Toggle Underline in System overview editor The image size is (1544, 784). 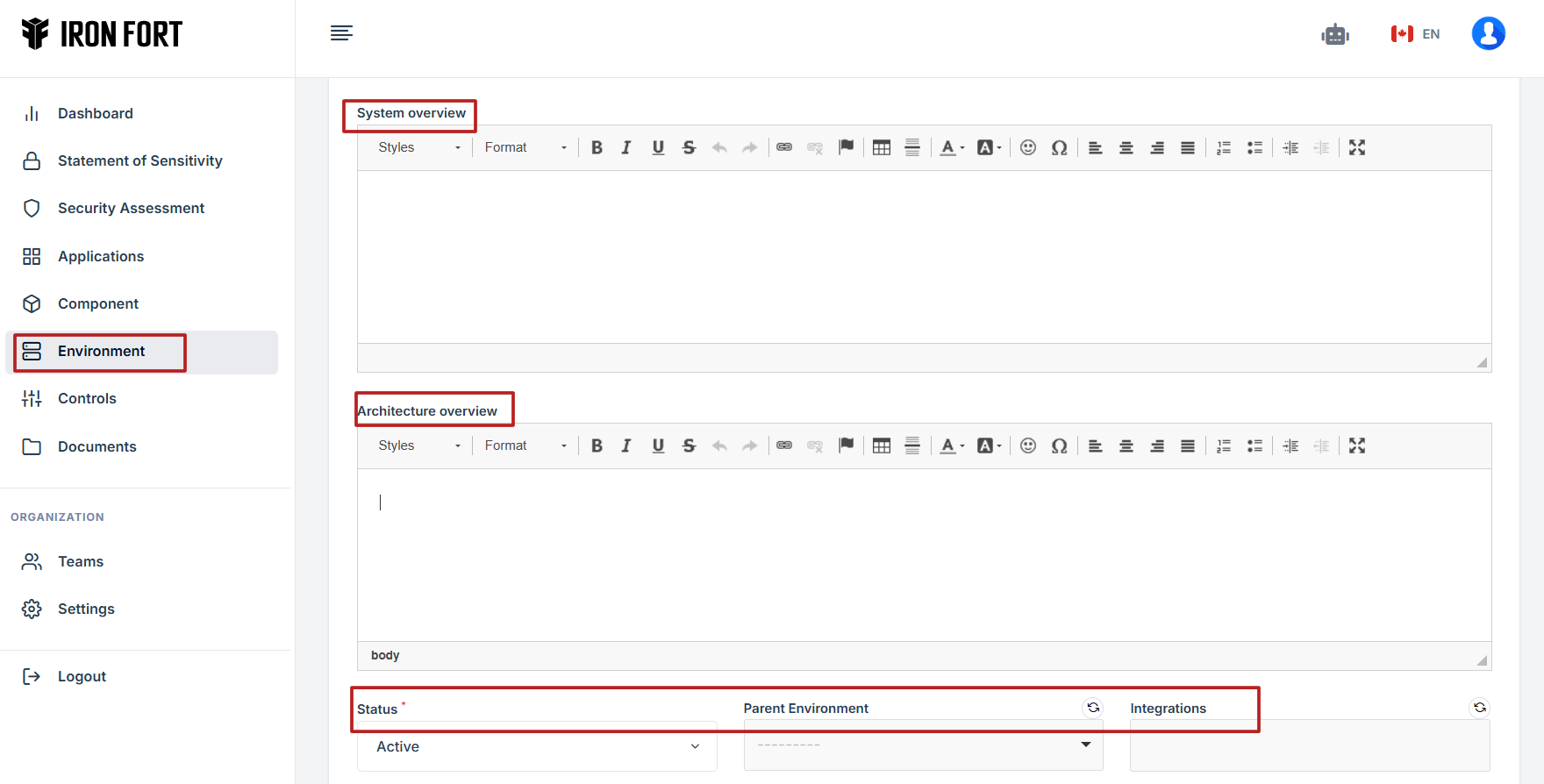tap(658, 147)
